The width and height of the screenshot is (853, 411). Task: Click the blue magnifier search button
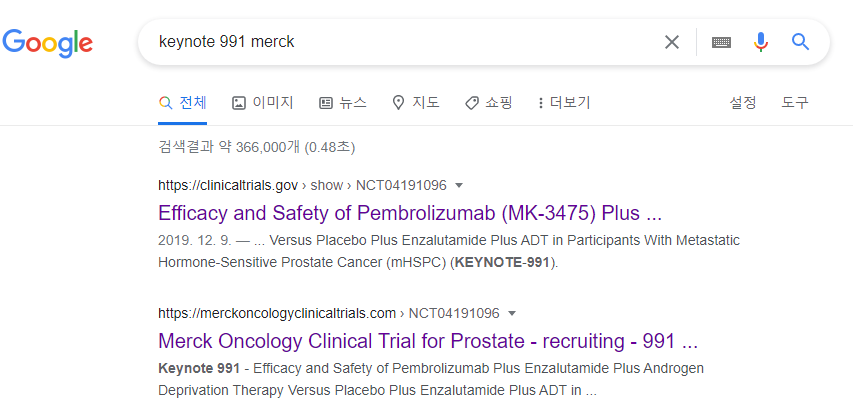800,42
